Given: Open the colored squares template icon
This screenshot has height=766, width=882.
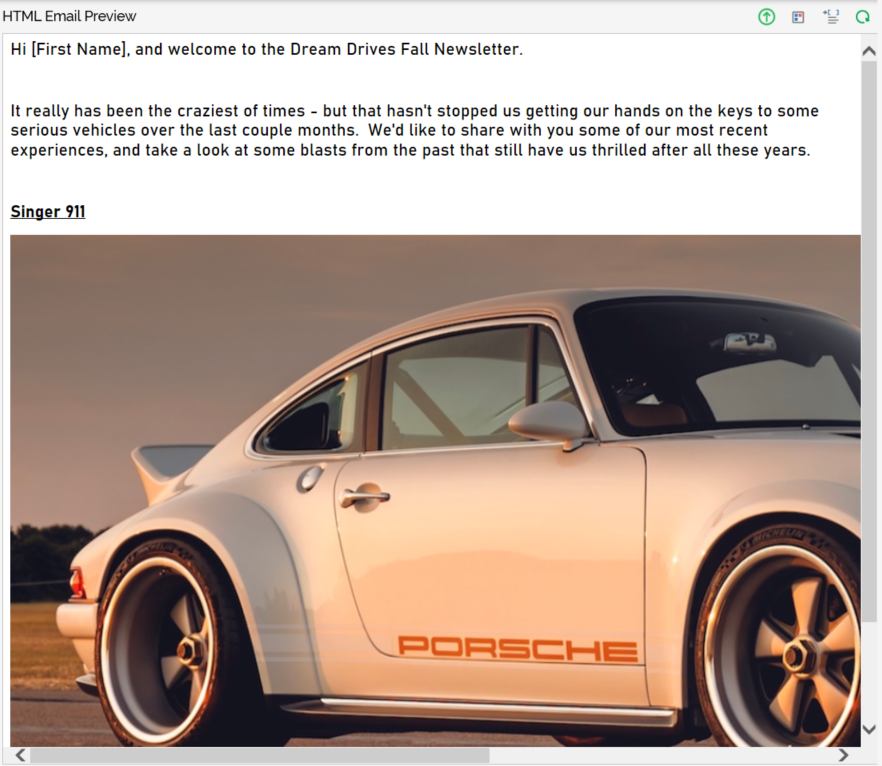Looking at the screenshot, I should click(798, 17).
